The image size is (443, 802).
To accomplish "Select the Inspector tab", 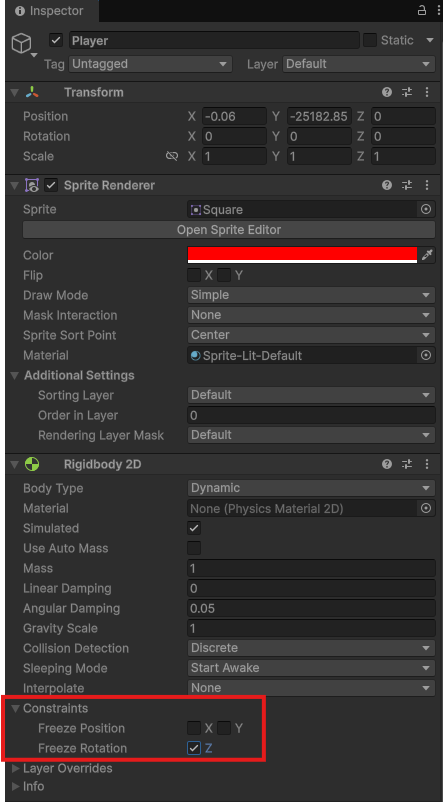I will click(50, 11).
